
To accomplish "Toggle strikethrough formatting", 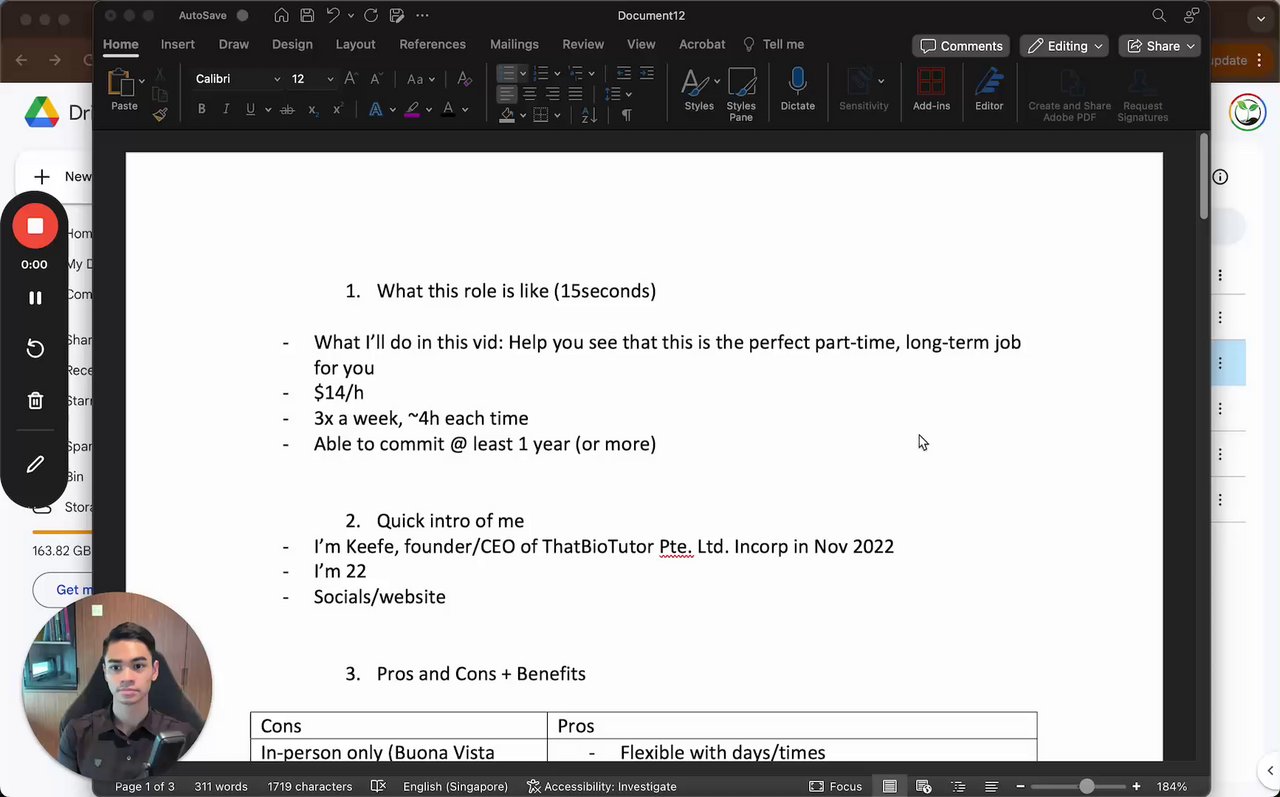I will pyautogui.click(x=288, y=109).
